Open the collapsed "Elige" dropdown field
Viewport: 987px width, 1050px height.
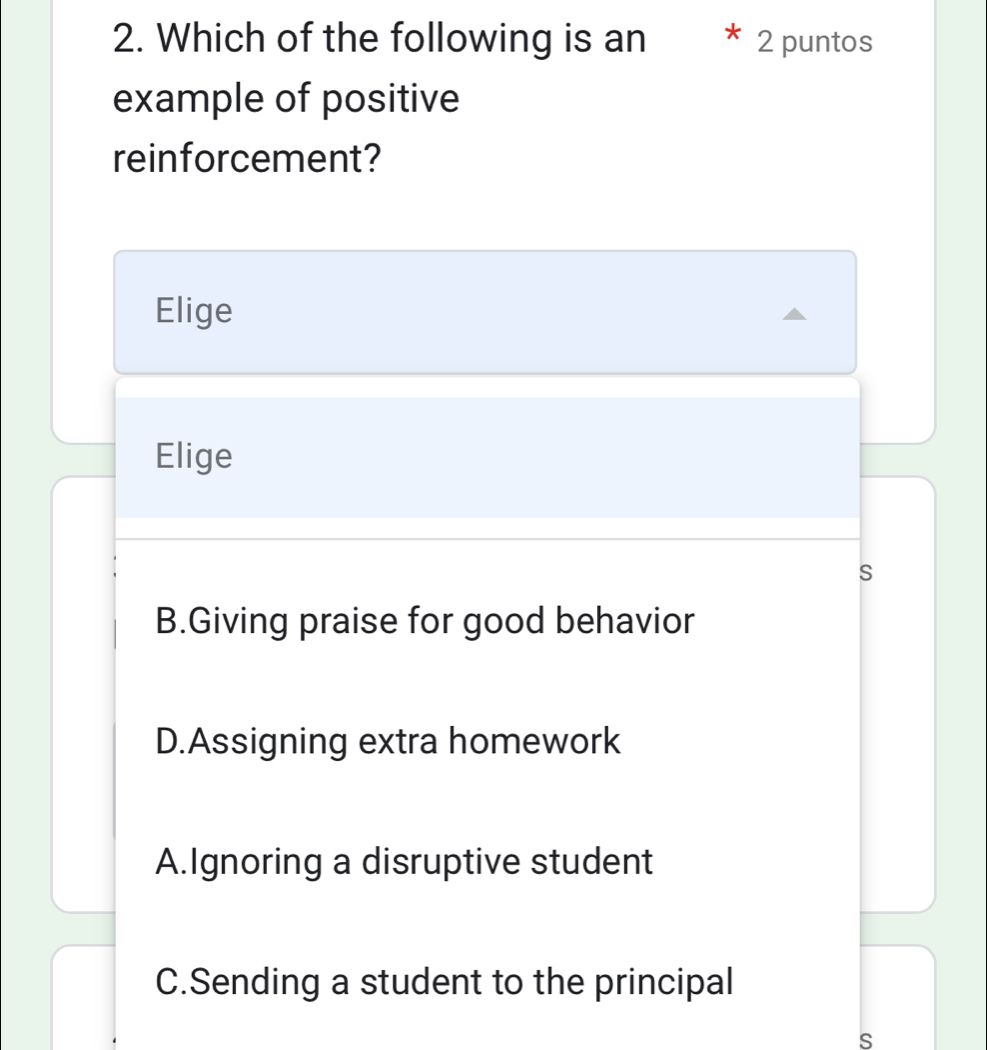tap(485, 312)
